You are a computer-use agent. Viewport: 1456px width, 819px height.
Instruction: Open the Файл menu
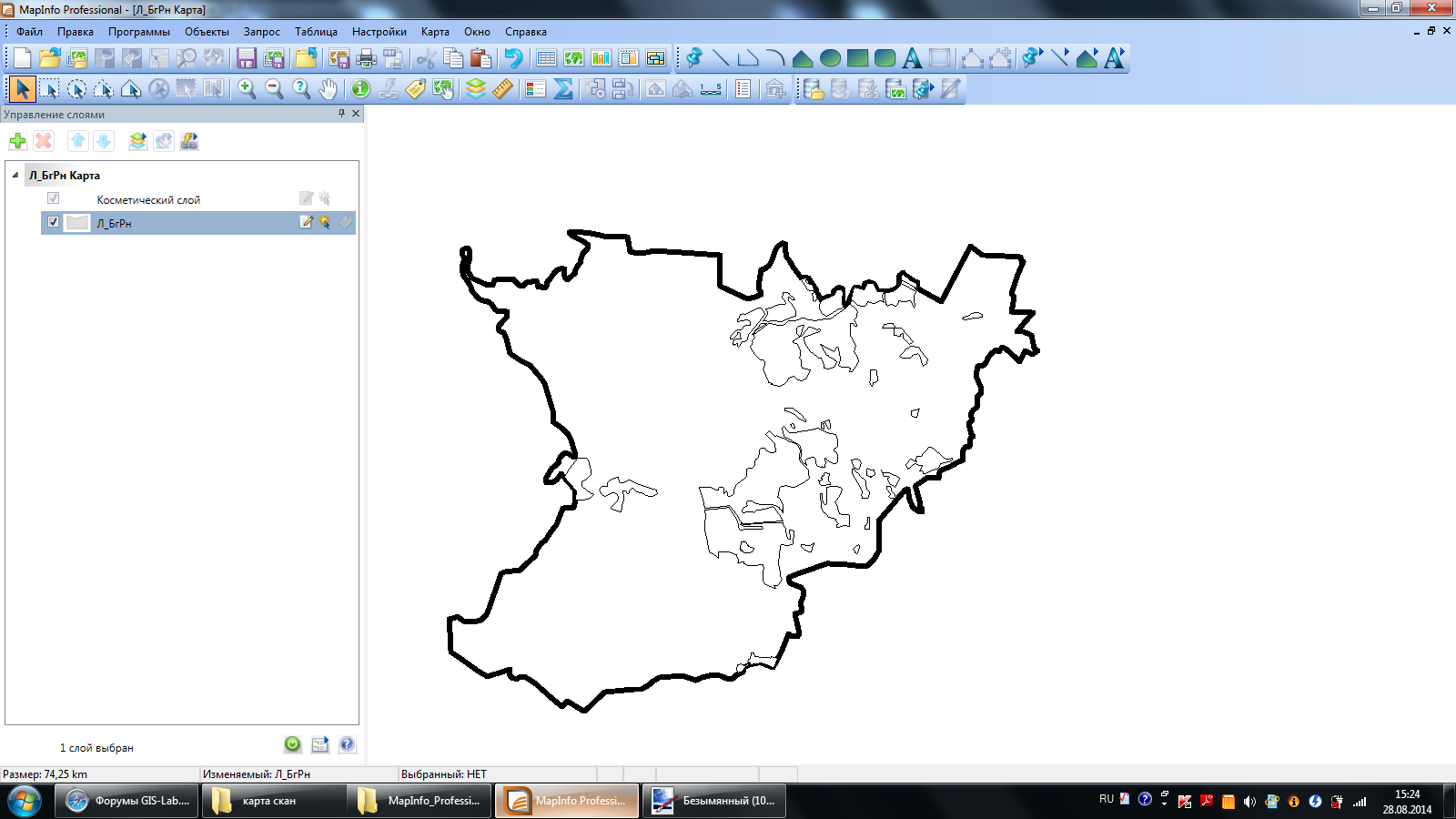[x=29, y=32]
